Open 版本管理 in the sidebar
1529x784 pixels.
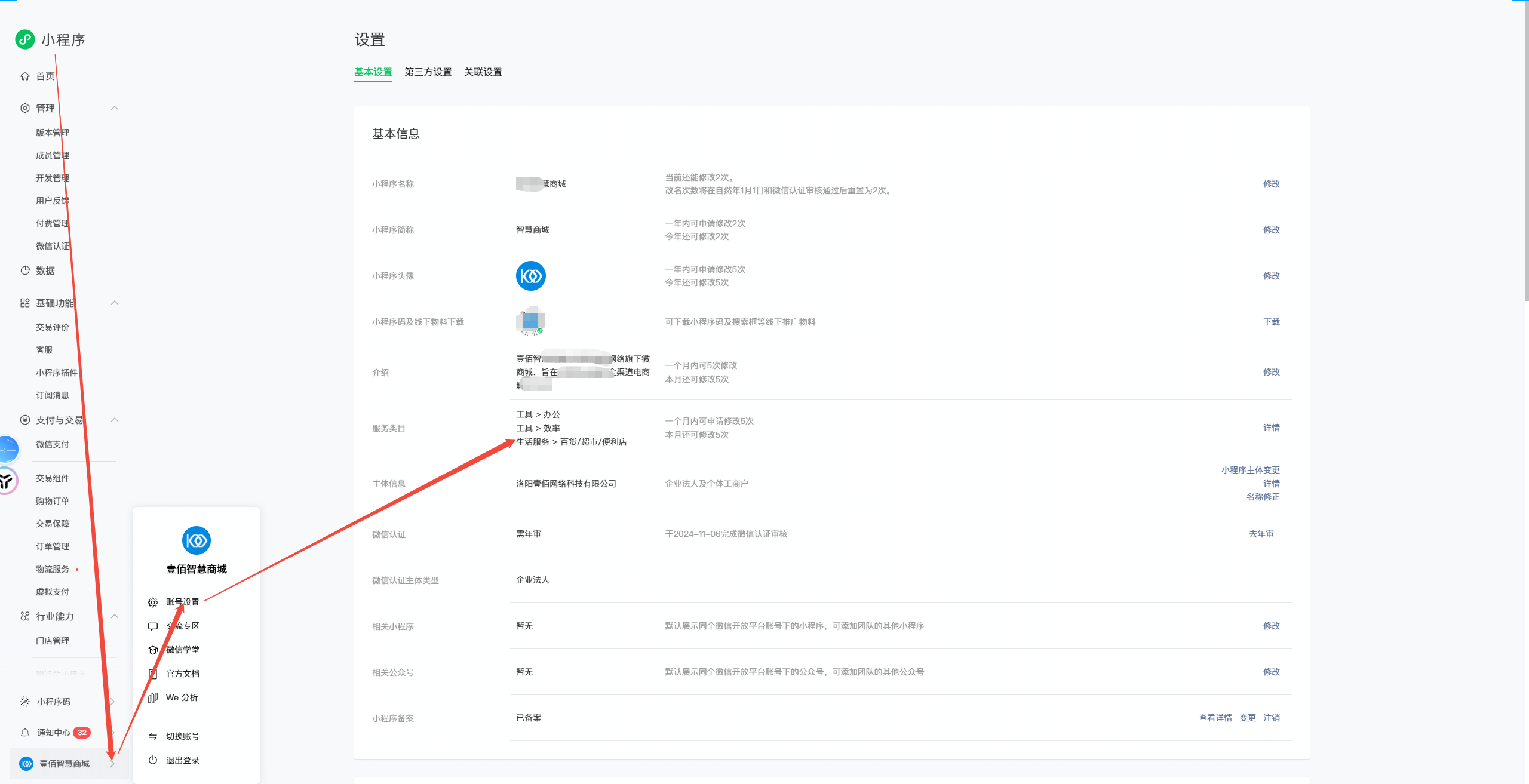point(53,133)
